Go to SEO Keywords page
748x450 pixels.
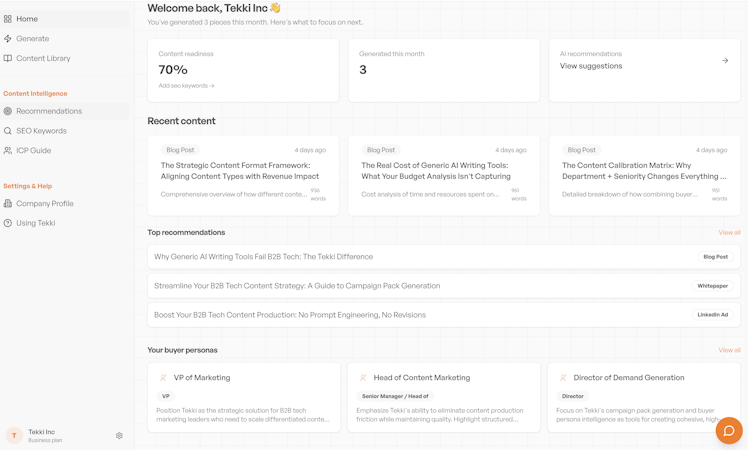point(41,131)
